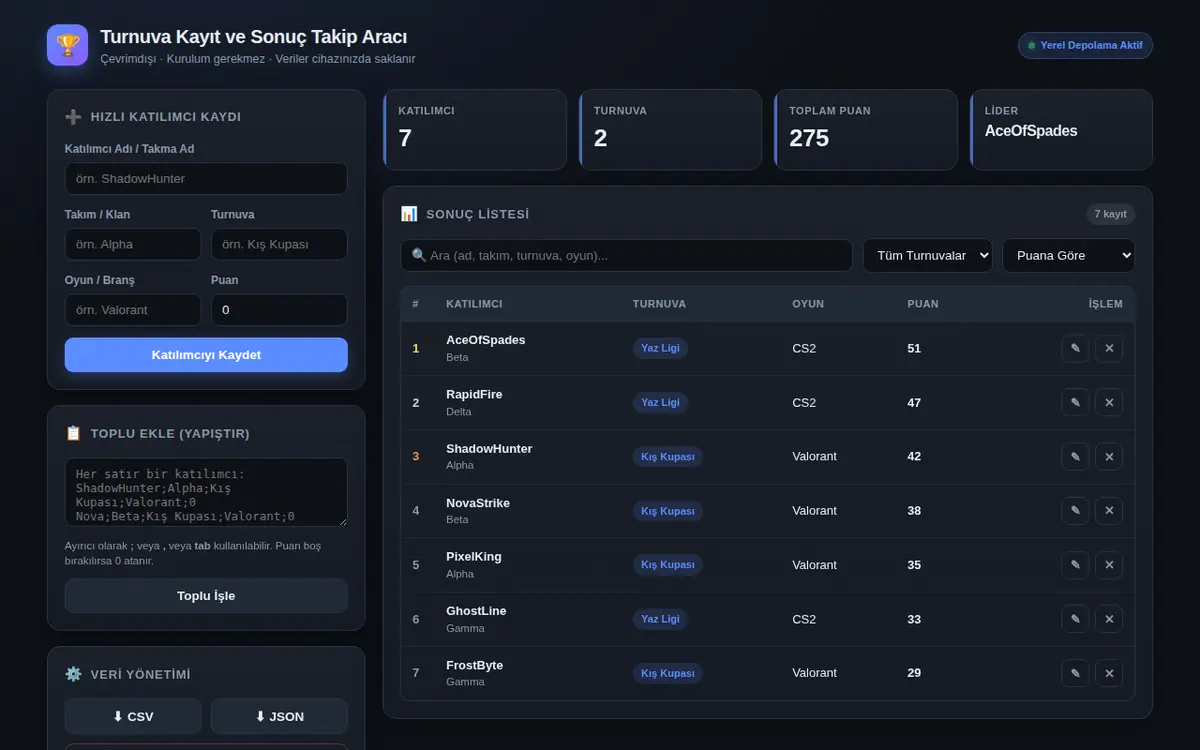Click the GhostLine participant name
This screenshot has height=750, width=1200.
pos(476,611)
